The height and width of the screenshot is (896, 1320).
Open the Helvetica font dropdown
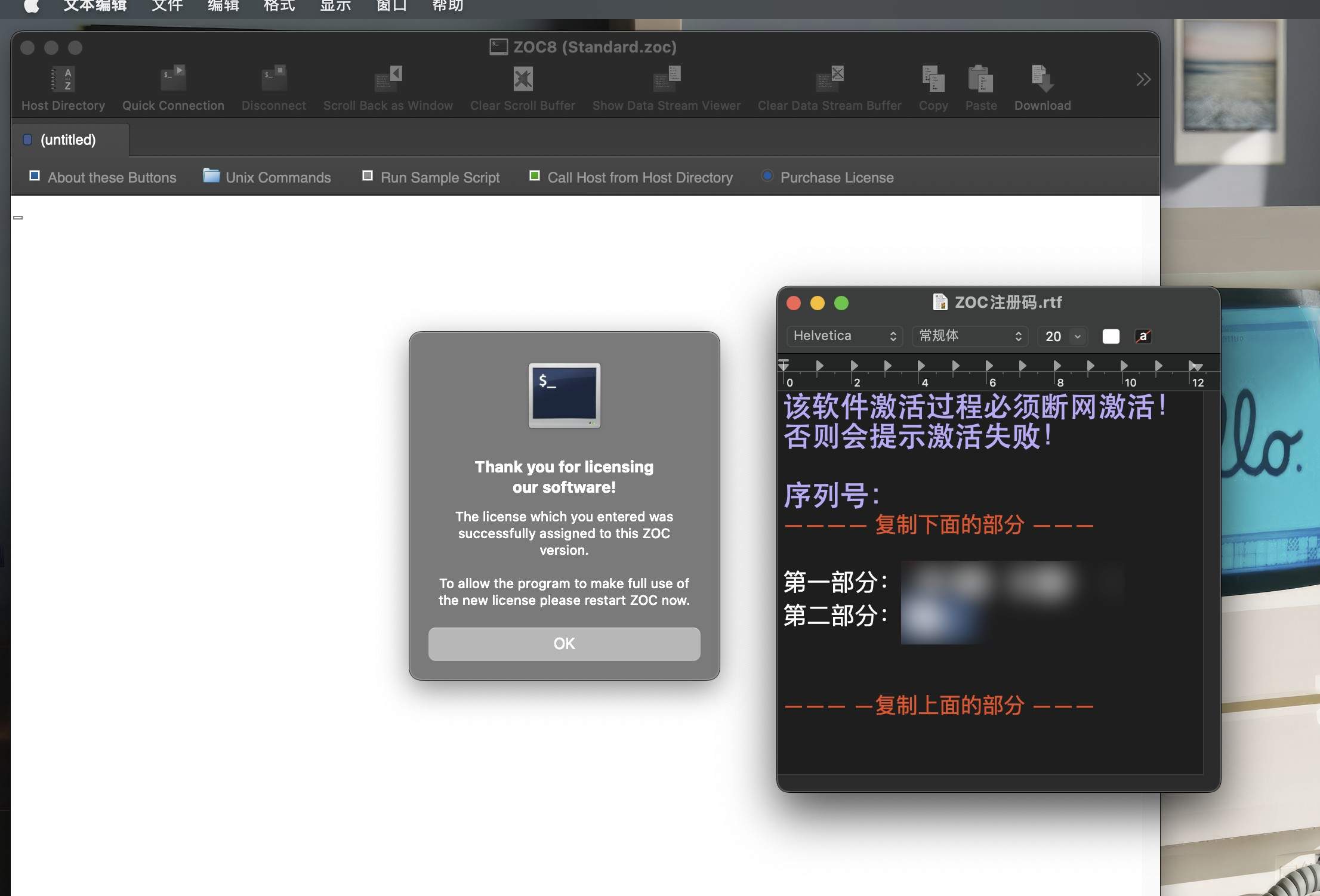[x=843, y=336]
